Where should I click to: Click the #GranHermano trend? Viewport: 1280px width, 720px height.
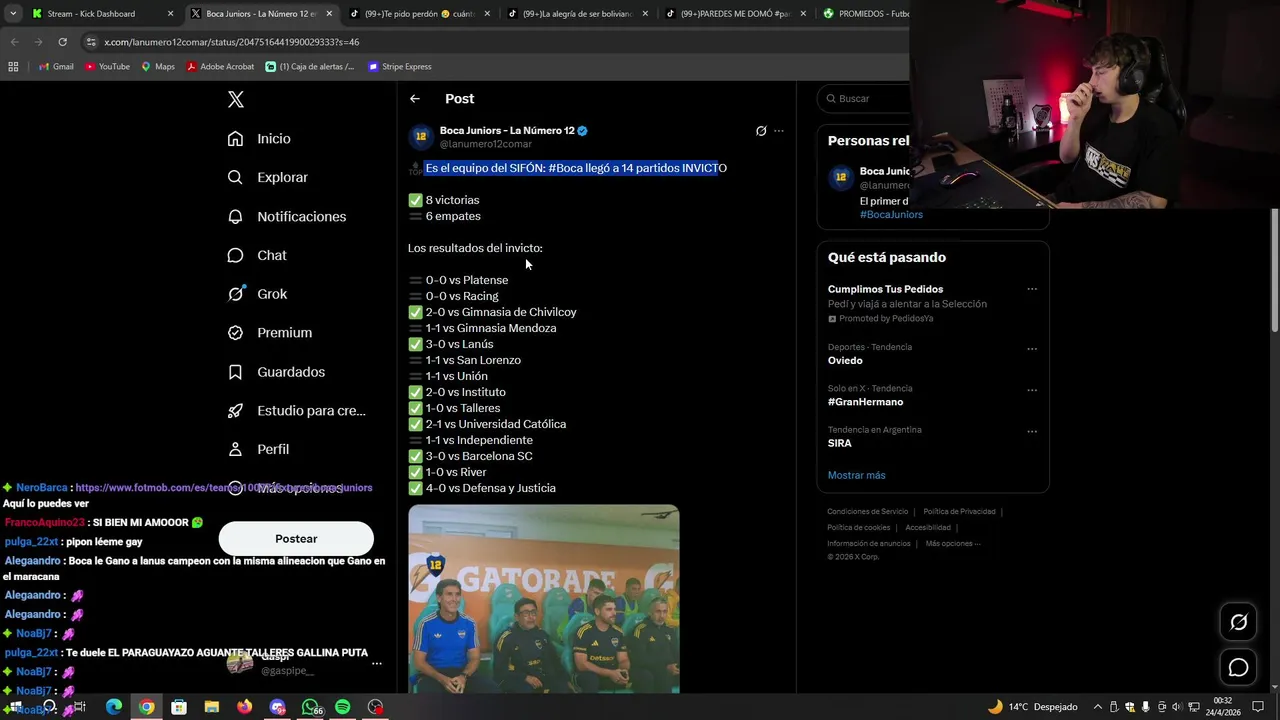tap(865, 402)
